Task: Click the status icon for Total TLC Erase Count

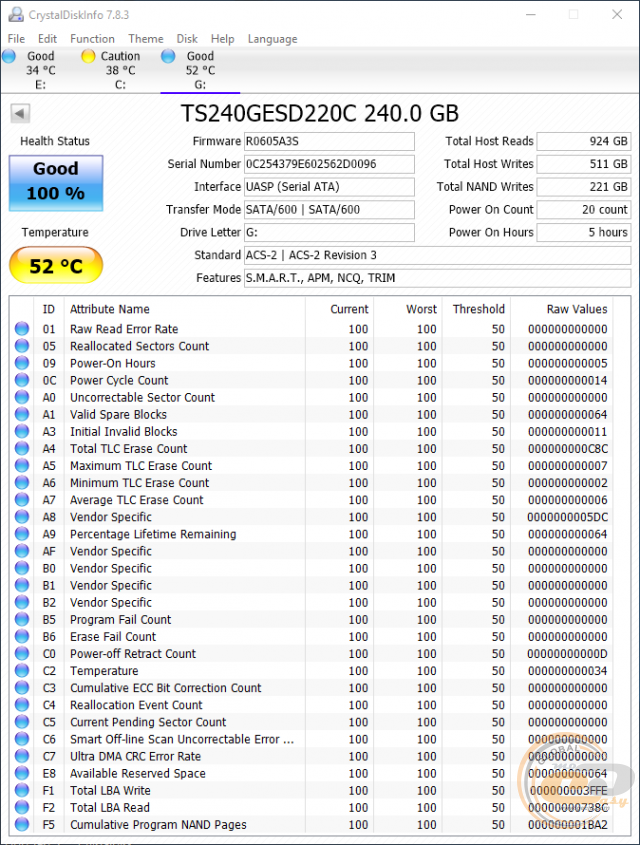Action: pos(22,448)
